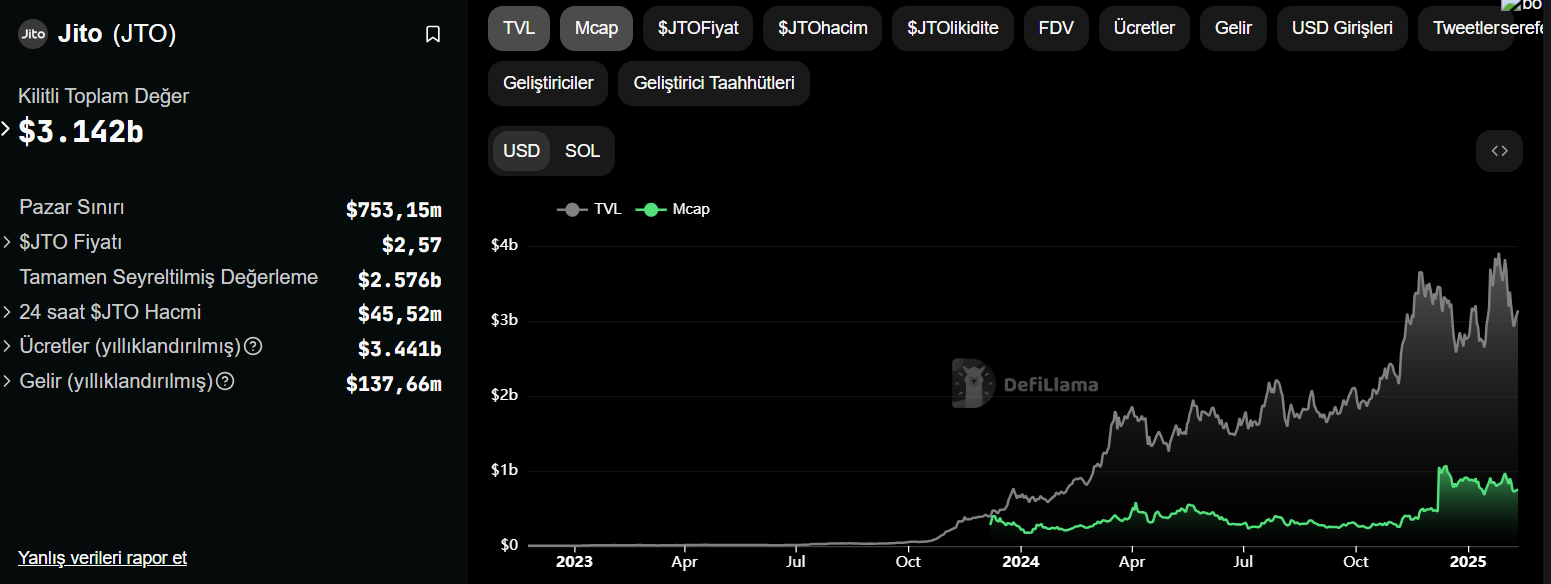The height and width of the screenshot is (584, 1551).
Task: Click the 2025 label on chart axis
Action: [1467, 562]
